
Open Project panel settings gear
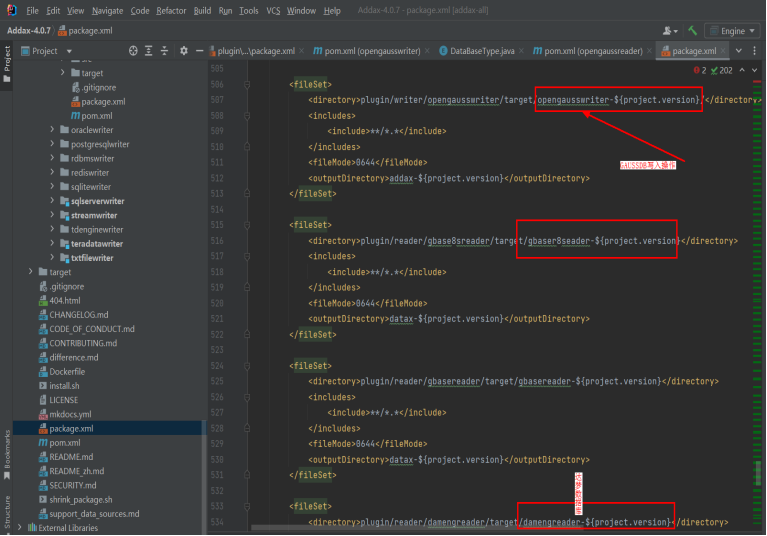[183, 51]
